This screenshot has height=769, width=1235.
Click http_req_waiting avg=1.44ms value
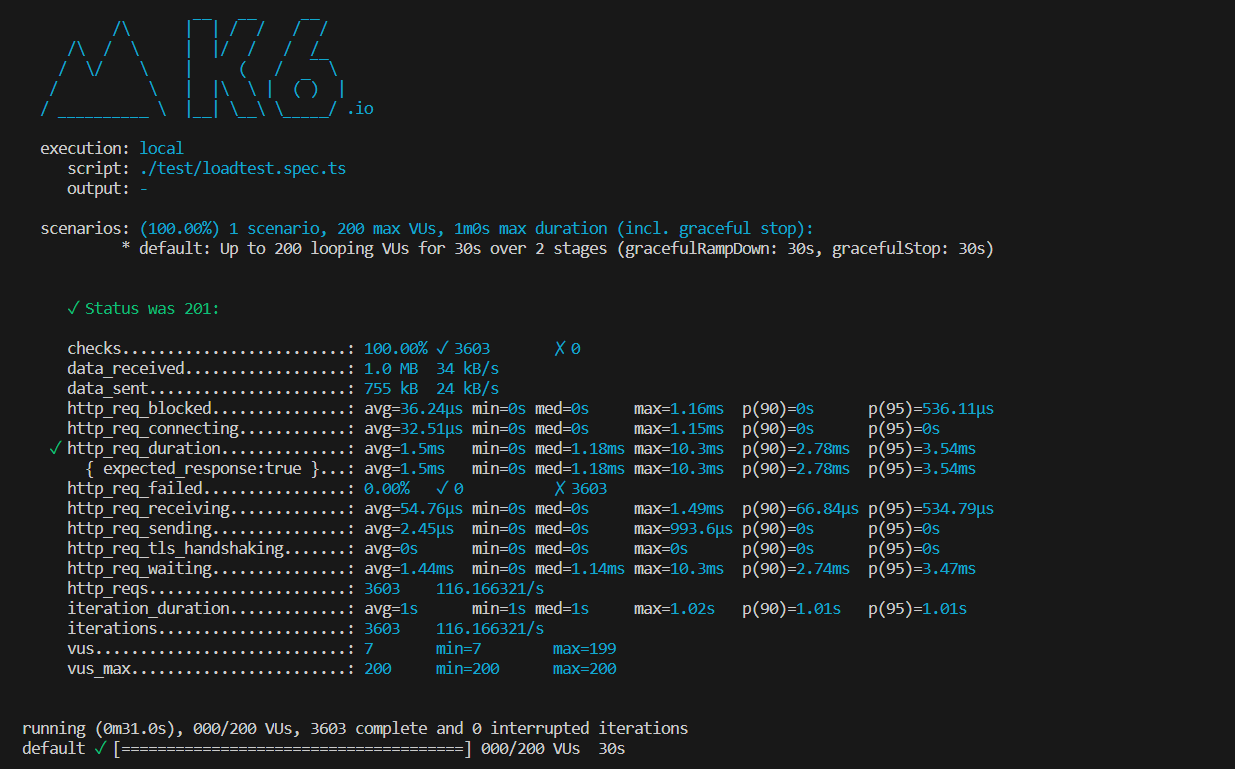409,568
